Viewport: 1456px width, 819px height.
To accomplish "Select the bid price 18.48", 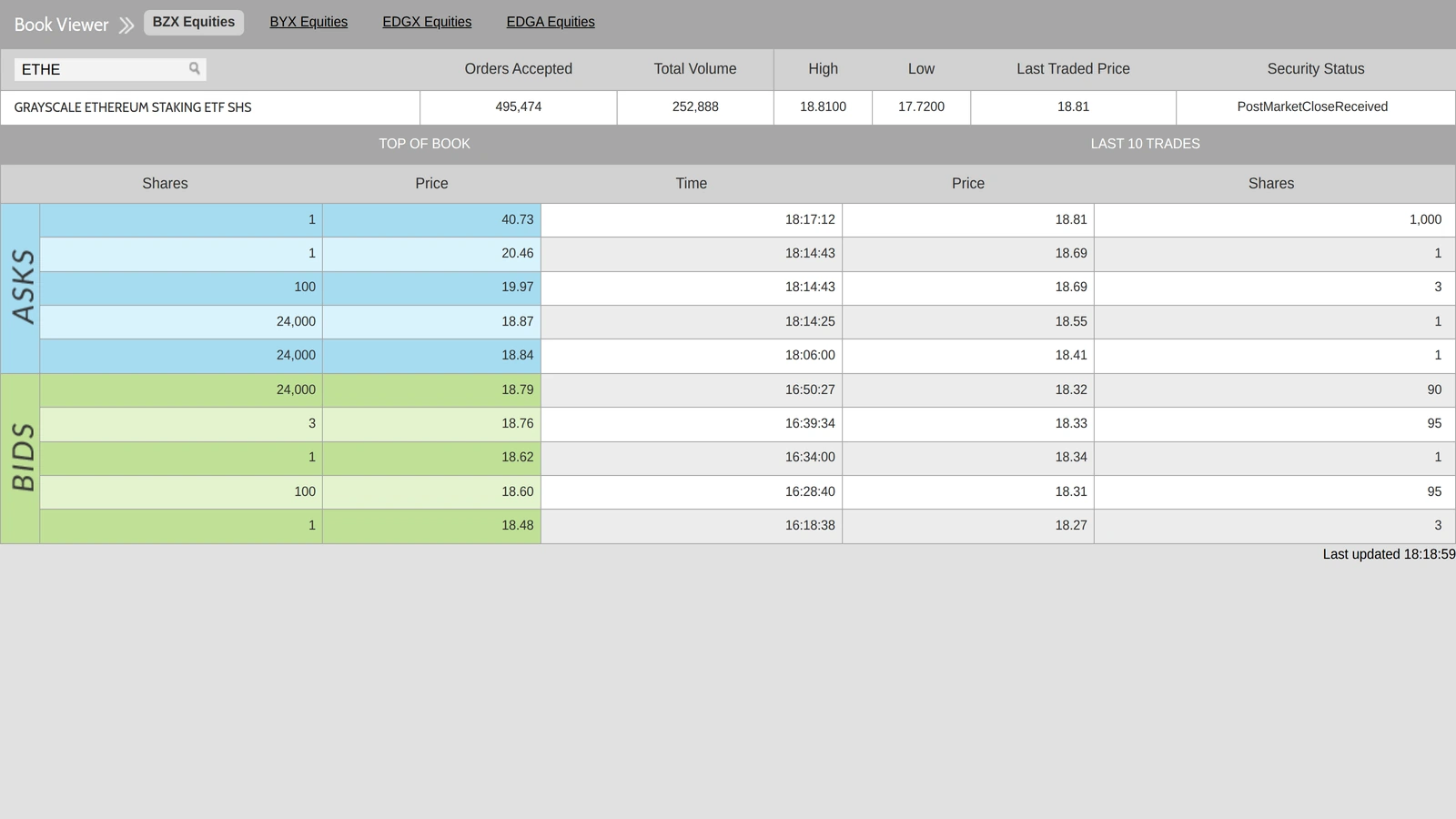I will click(x=518, y=526).
